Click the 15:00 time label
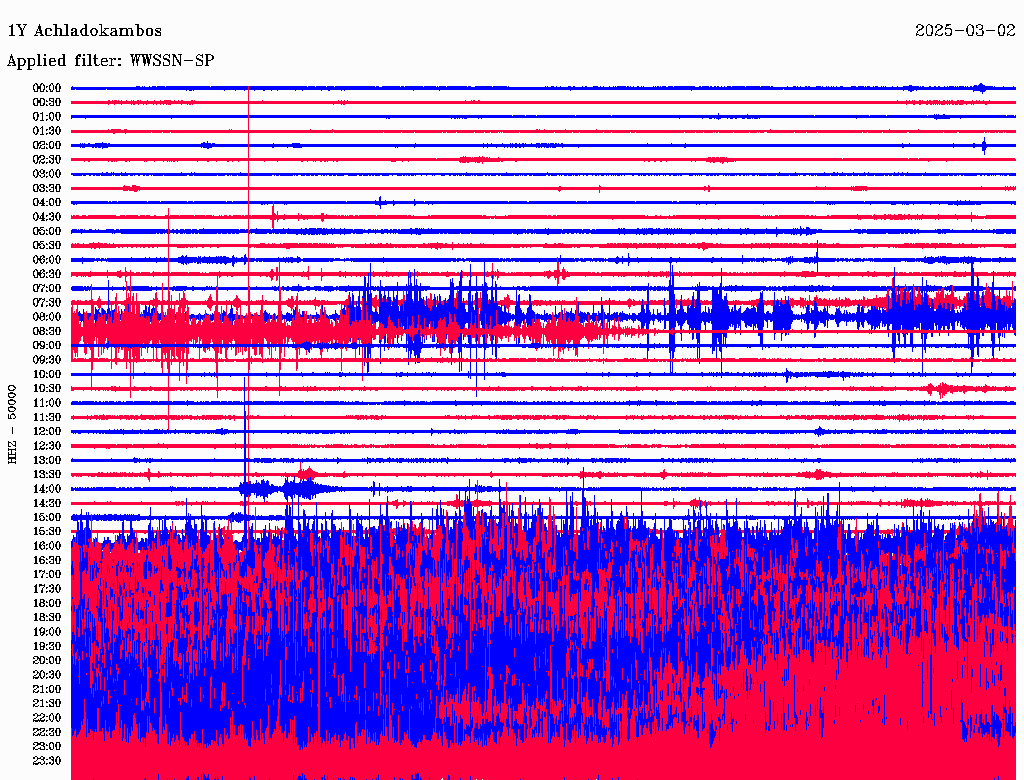The height and width of the screenshot is (780, 1024). (47, 517)
